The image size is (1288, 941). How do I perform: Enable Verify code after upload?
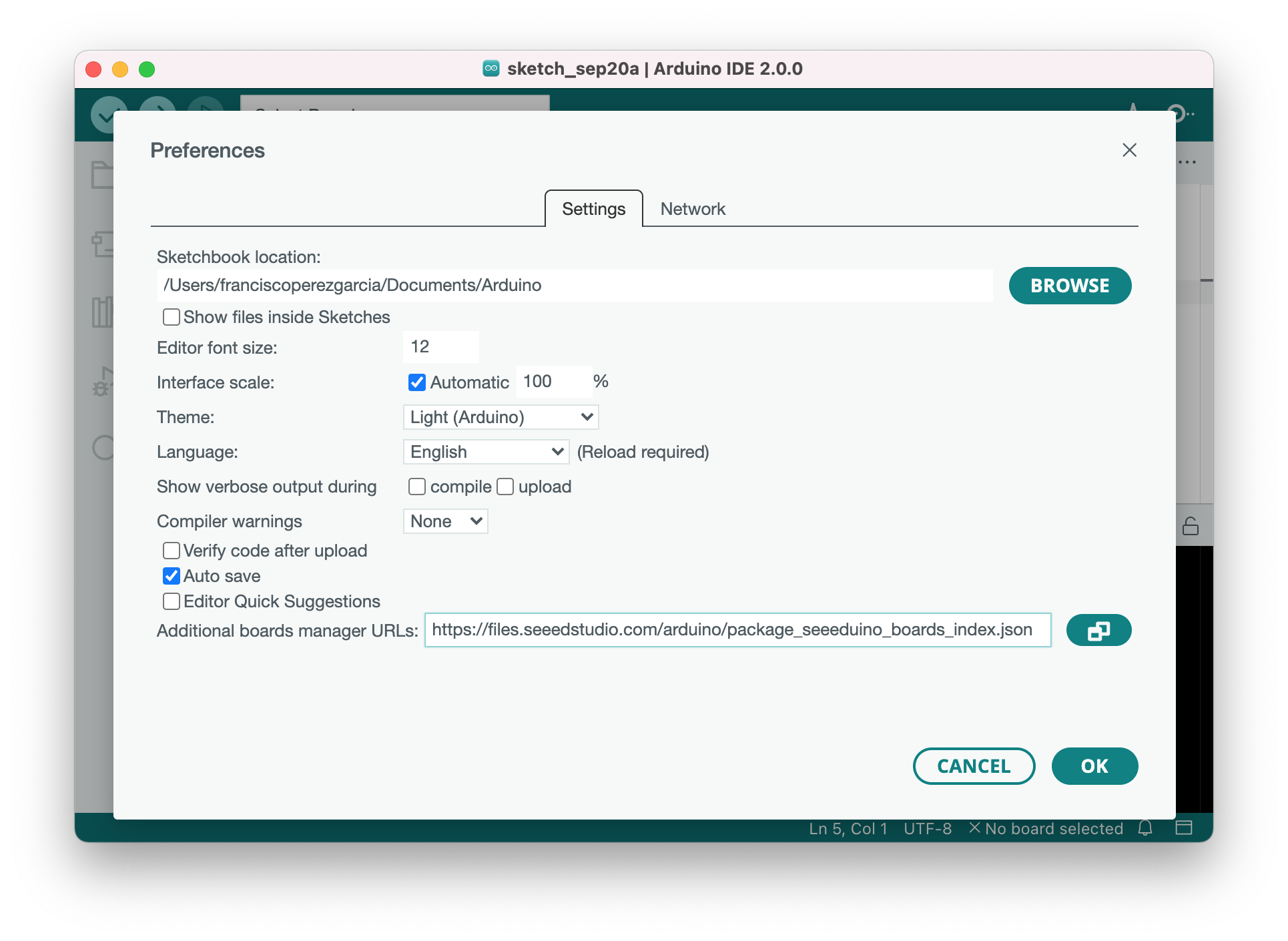point(172,551)
